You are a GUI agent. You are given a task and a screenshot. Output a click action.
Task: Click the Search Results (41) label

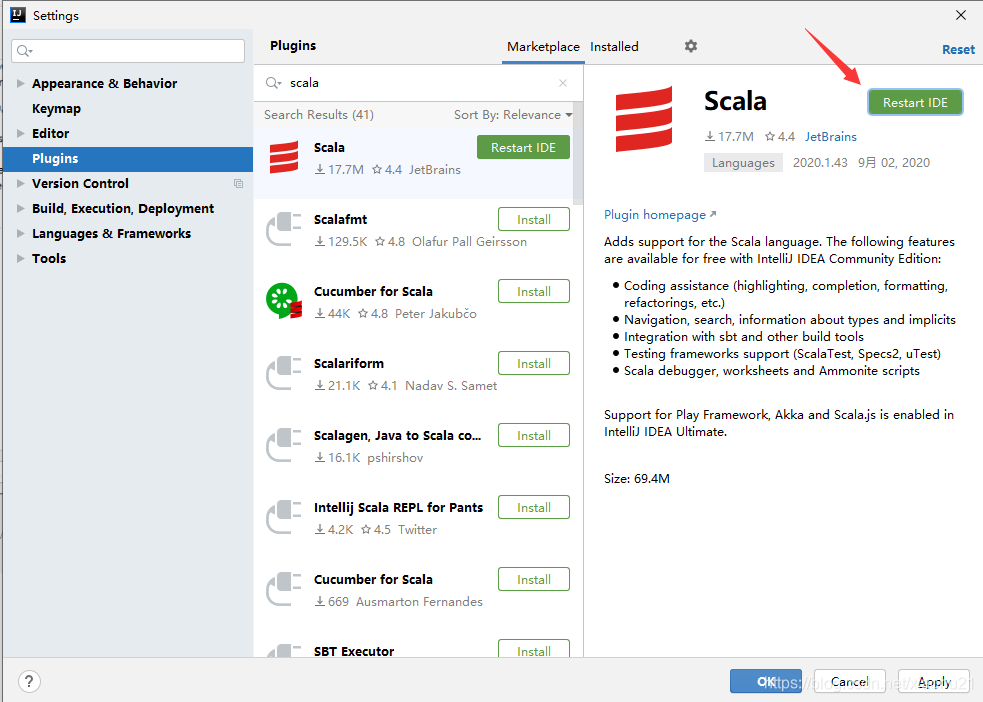click(318, 115)
